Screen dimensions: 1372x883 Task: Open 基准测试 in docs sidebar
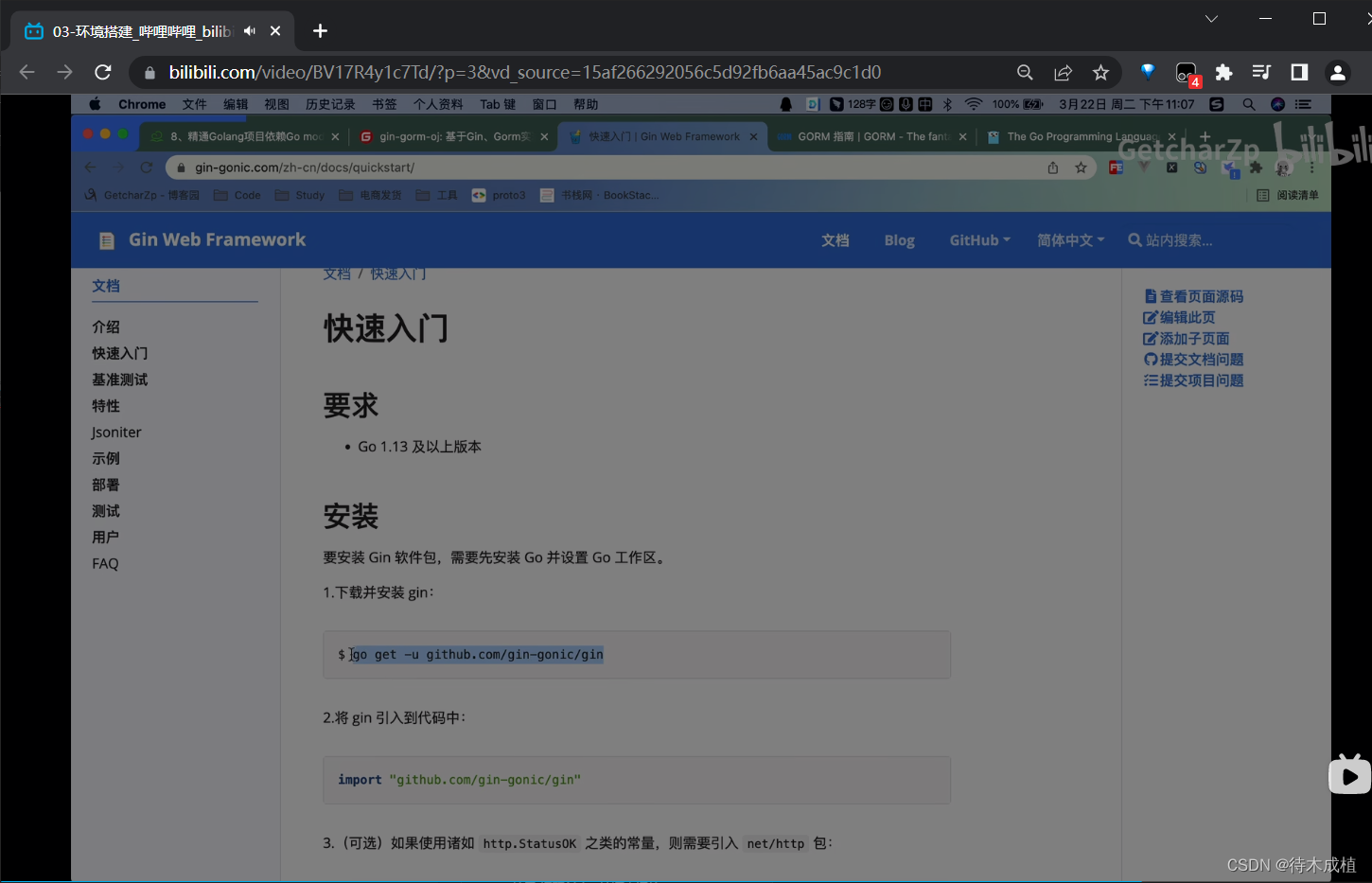(120, 380)
